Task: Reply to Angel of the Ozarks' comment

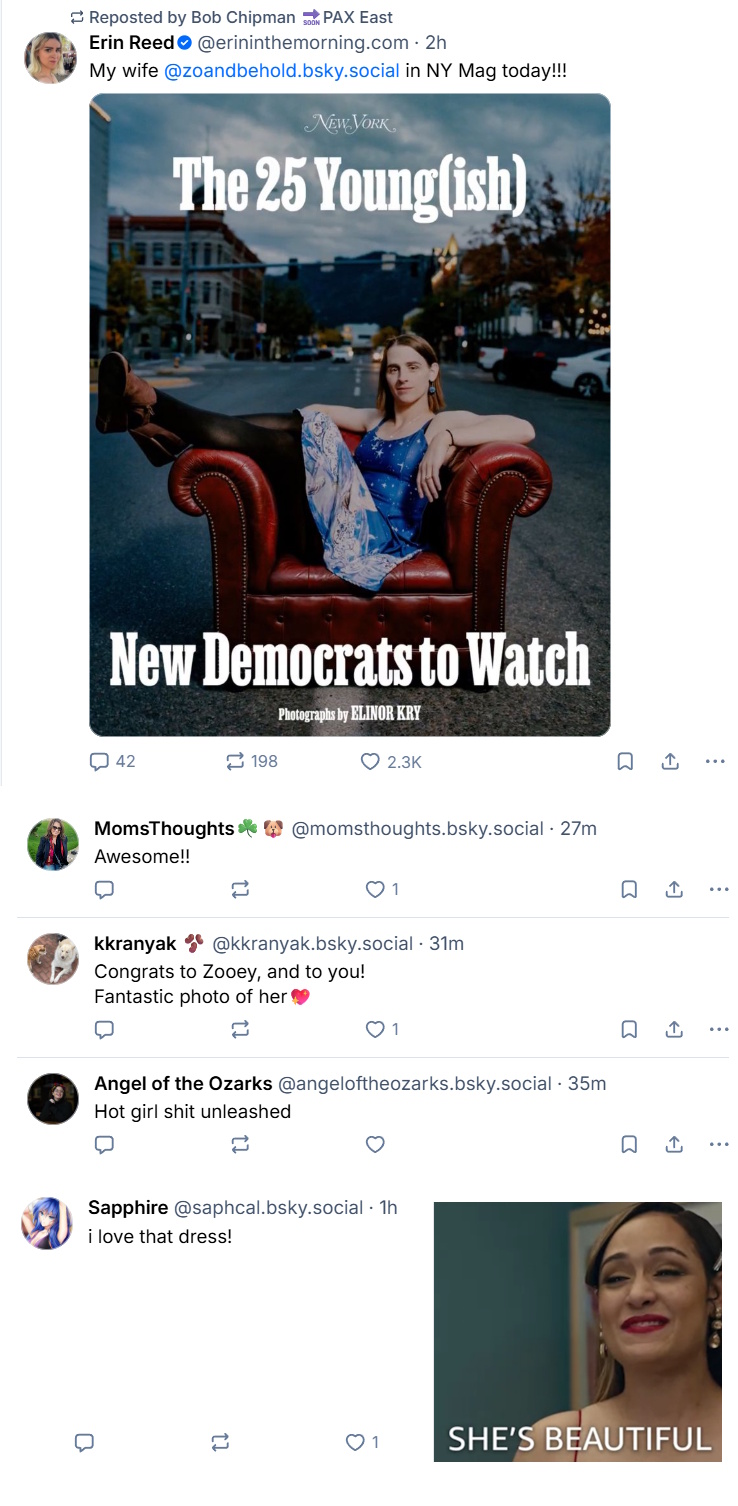Action: point(104,1144)
